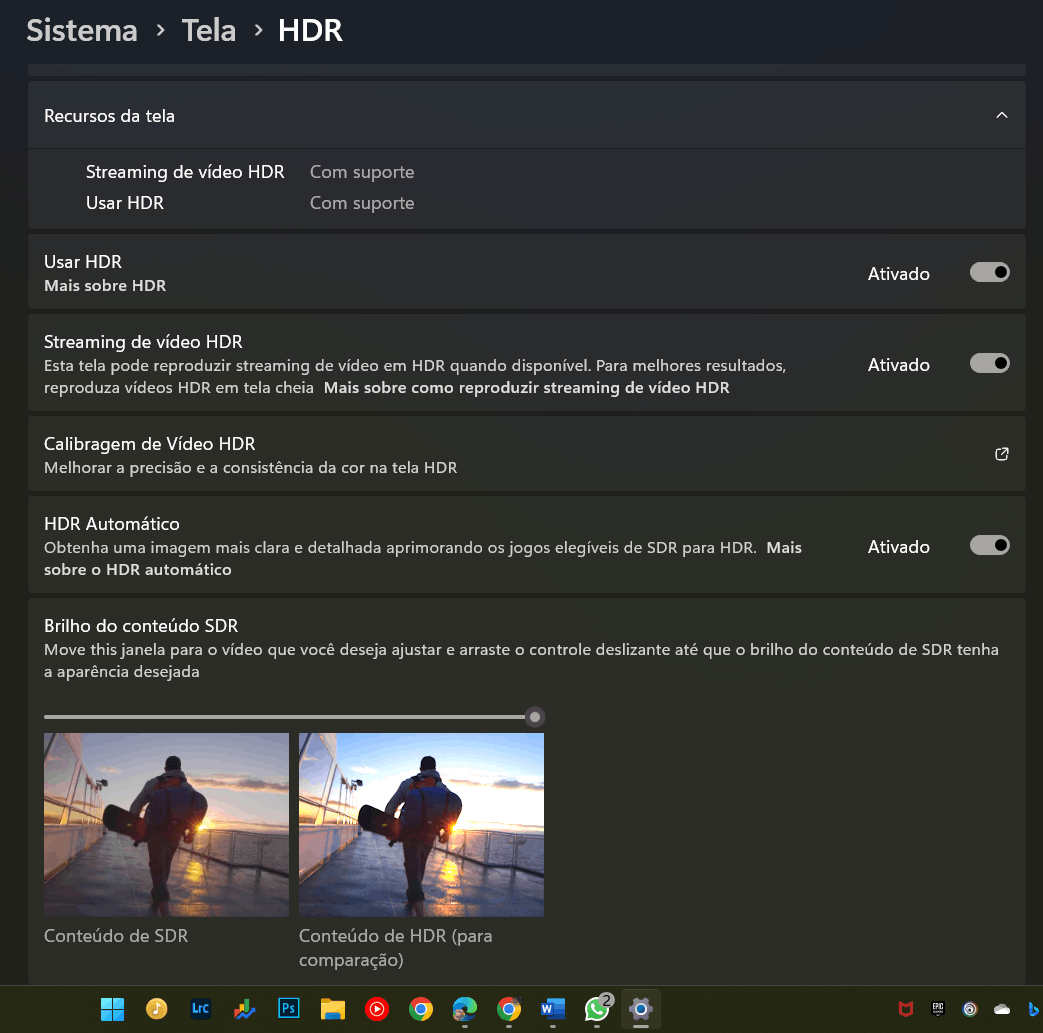Open the Mais sobre HDR link
Image resolution: width=1043 pixels, height=1033 pixels.
pos(105,285)
